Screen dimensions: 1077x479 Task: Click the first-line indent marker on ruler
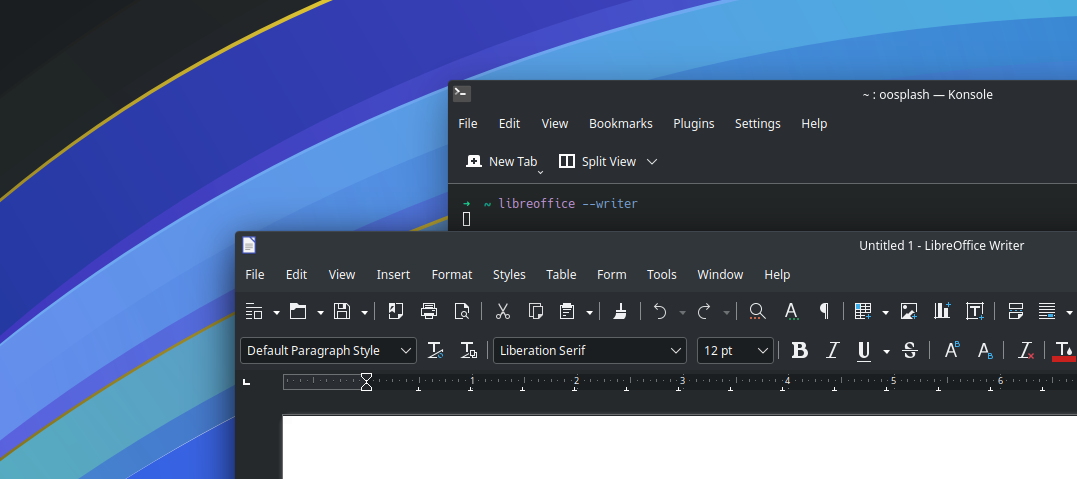[x=366, y=377]
